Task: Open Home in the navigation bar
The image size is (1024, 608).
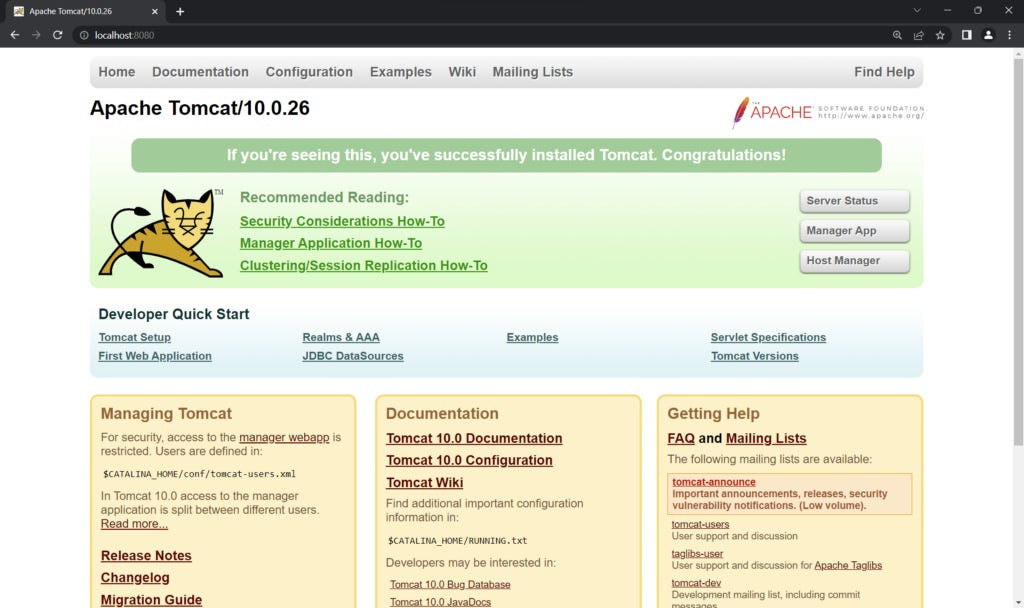Action: pos(117,72)
